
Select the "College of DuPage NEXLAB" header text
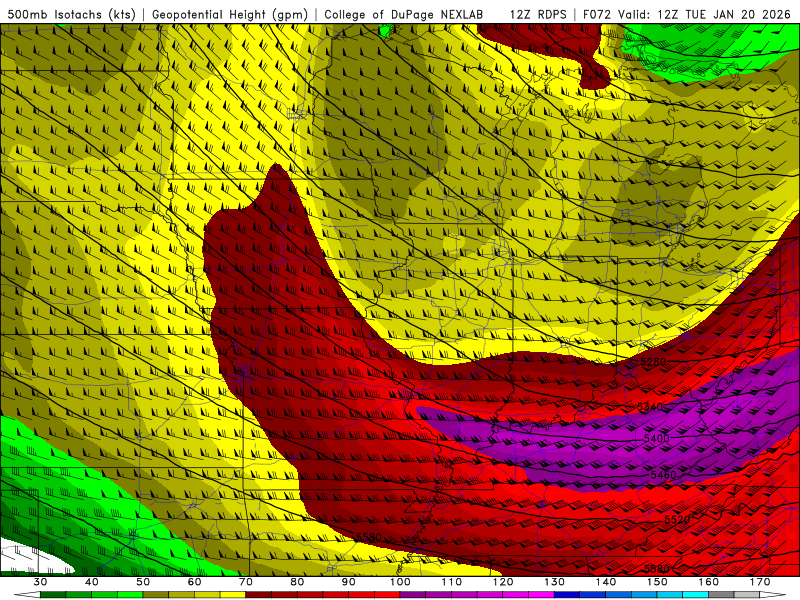click(403, 14)
